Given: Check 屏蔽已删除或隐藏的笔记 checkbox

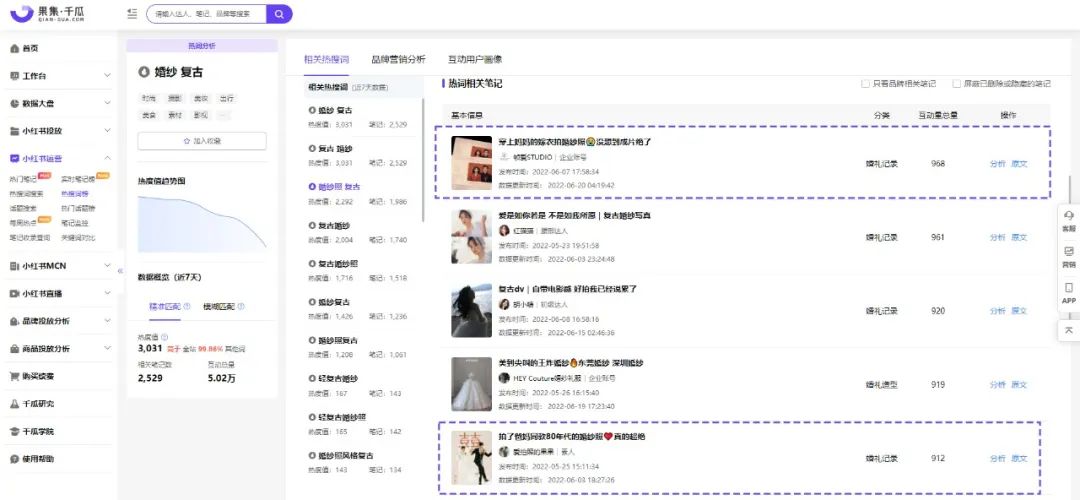Looking at the screenshot, I should (x=957, y=84).
